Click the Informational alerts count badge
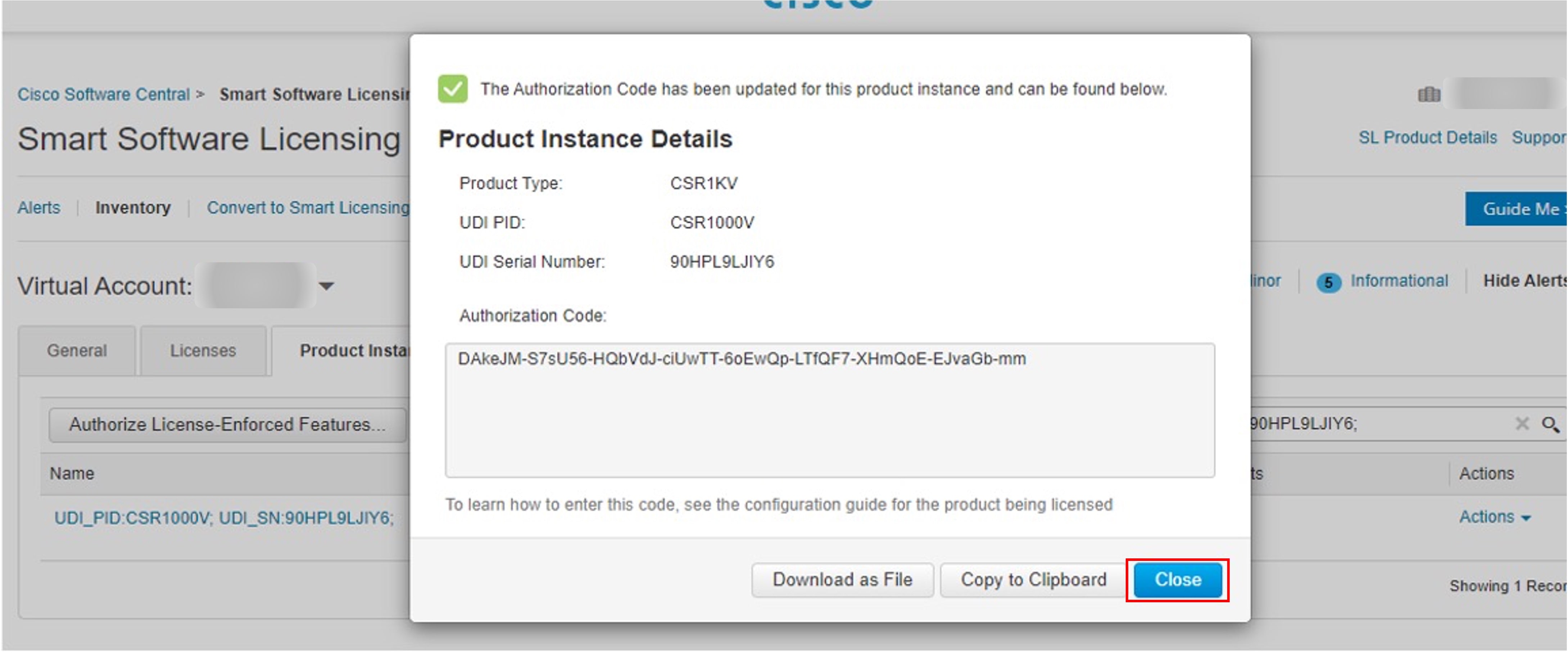The image size is (1568, 653). [x=1328, y=282]
